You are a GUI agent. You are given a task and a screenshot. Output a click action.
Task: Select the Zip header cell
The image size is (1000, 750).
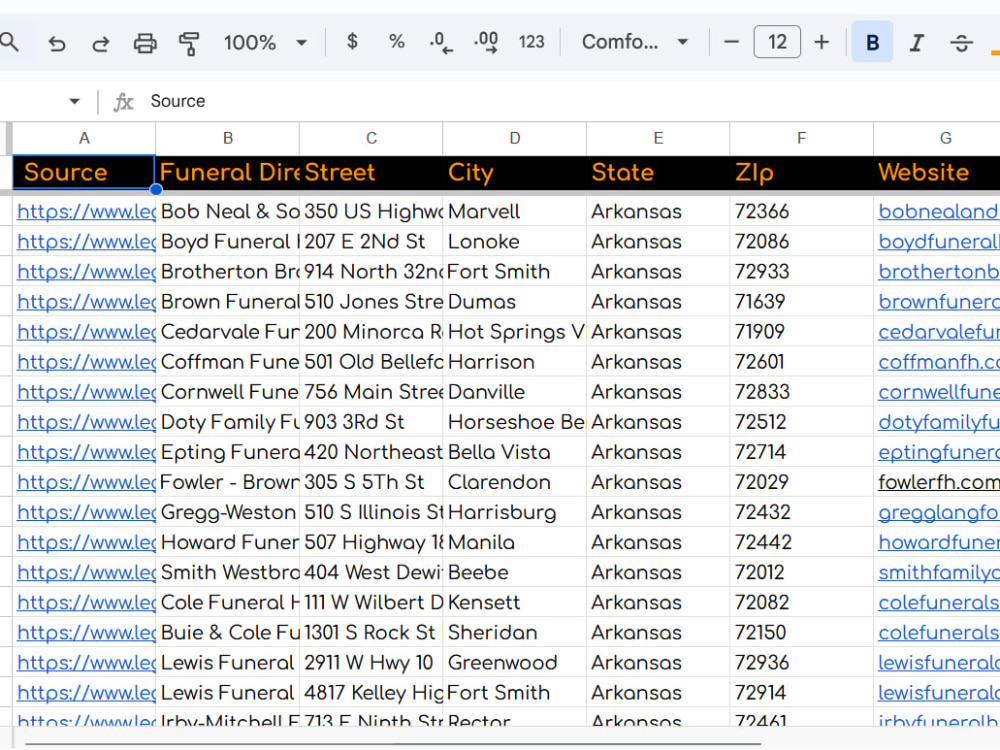tap(802, 172)
